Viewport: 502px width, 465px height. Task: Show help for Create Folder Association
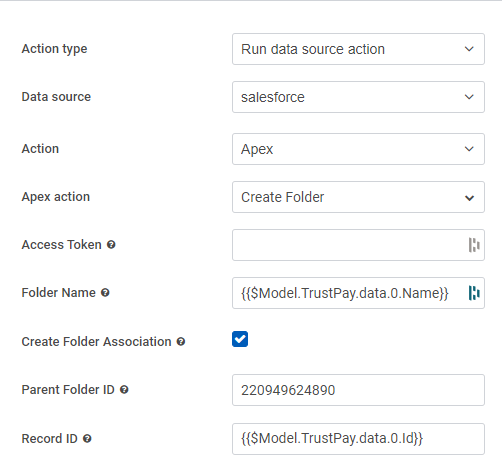tap(181, 342)
